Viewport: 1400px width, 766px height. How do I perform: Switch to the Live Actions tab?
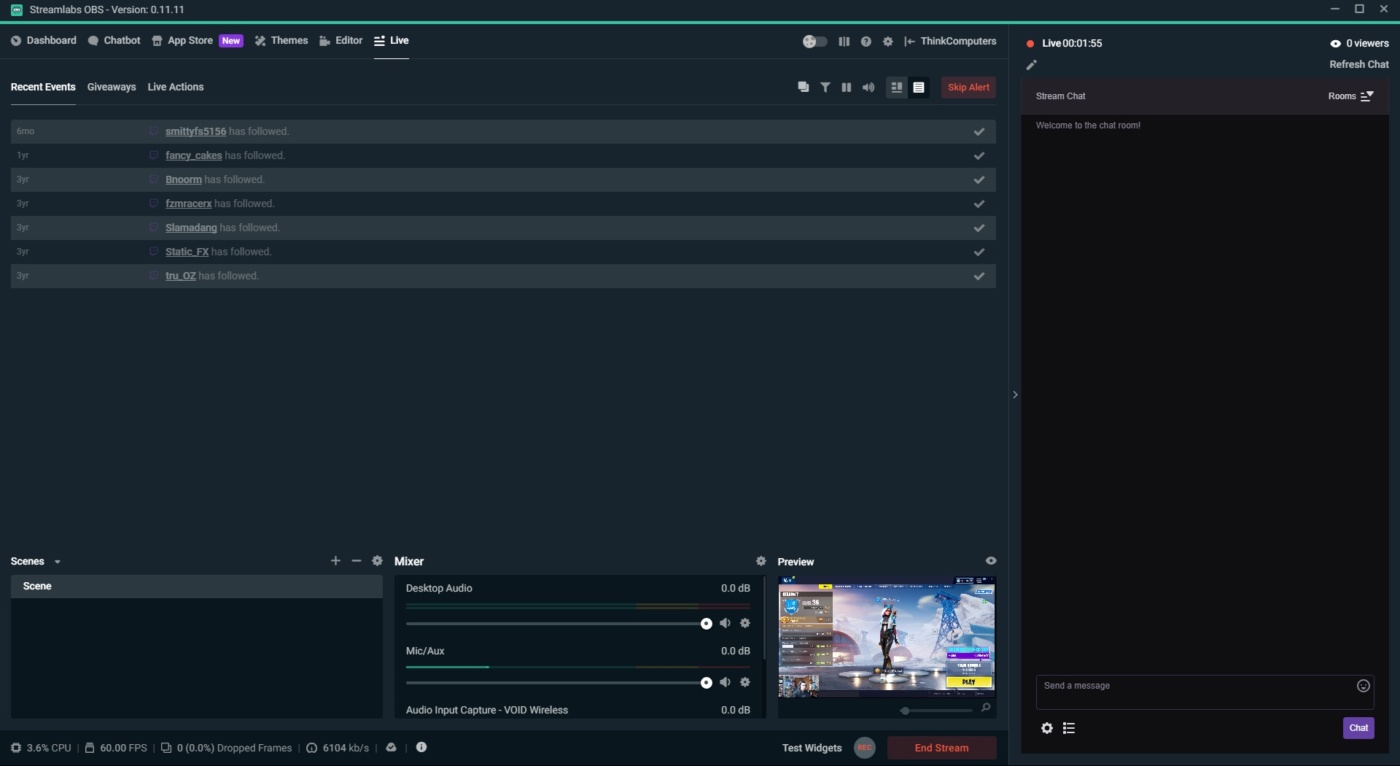tap(176, 87)
